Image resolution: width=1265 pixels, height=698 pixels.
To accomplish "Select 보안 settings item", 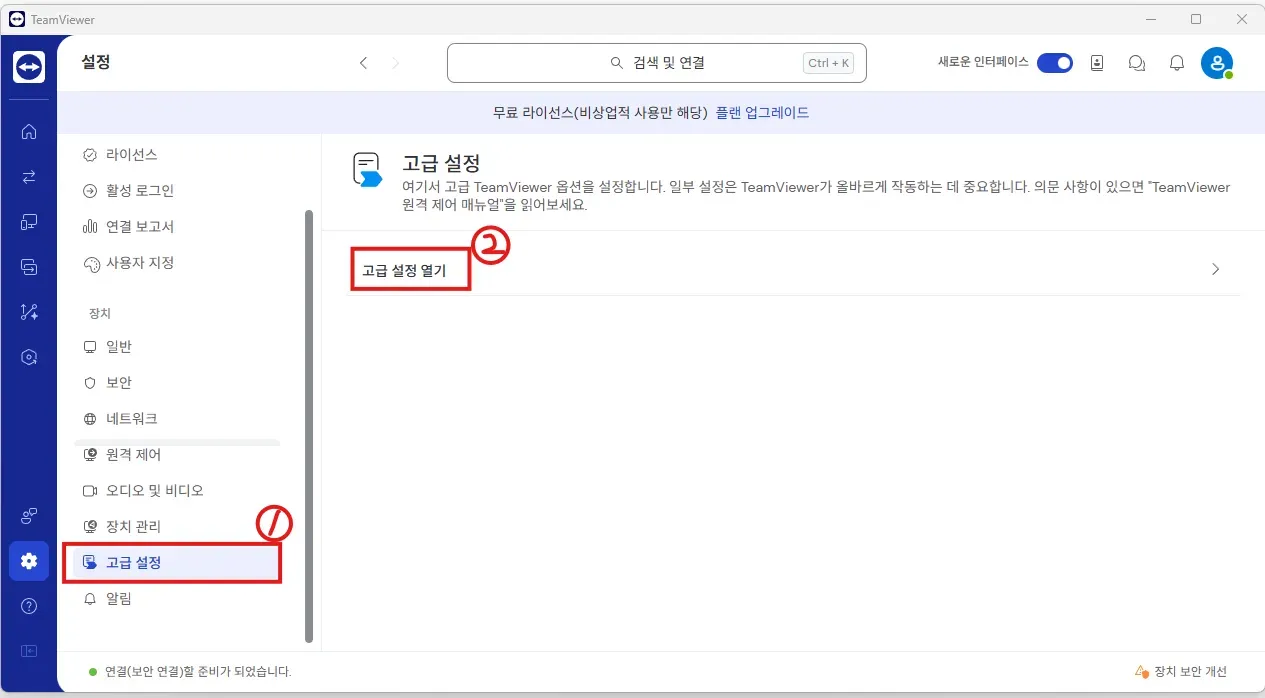I will pos(118,383).
